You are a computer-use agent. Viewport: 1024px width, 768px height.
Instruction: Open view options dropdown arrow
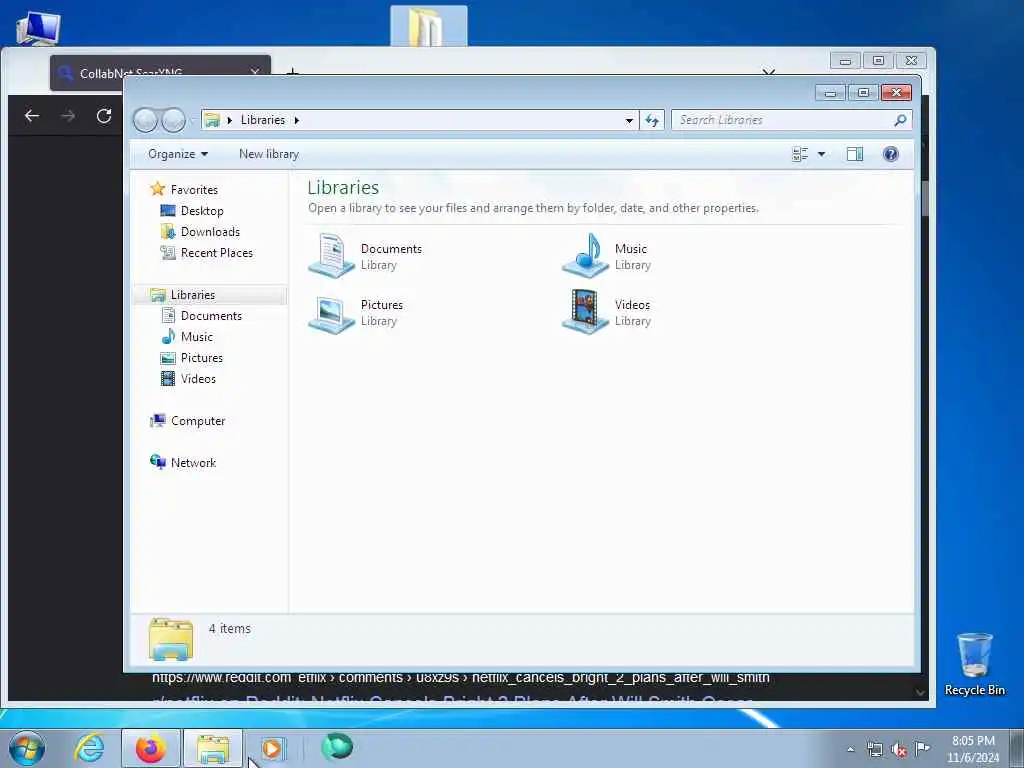[822, 154]
